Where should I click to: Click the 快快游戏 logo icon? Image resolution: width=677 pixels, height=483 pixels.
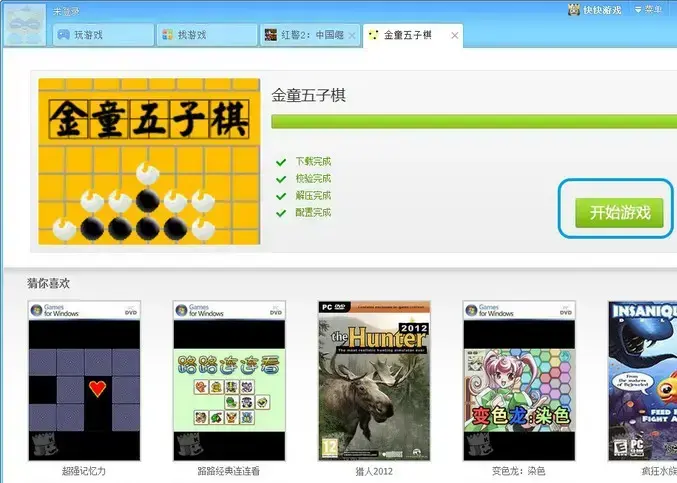[x=573, y=9]
